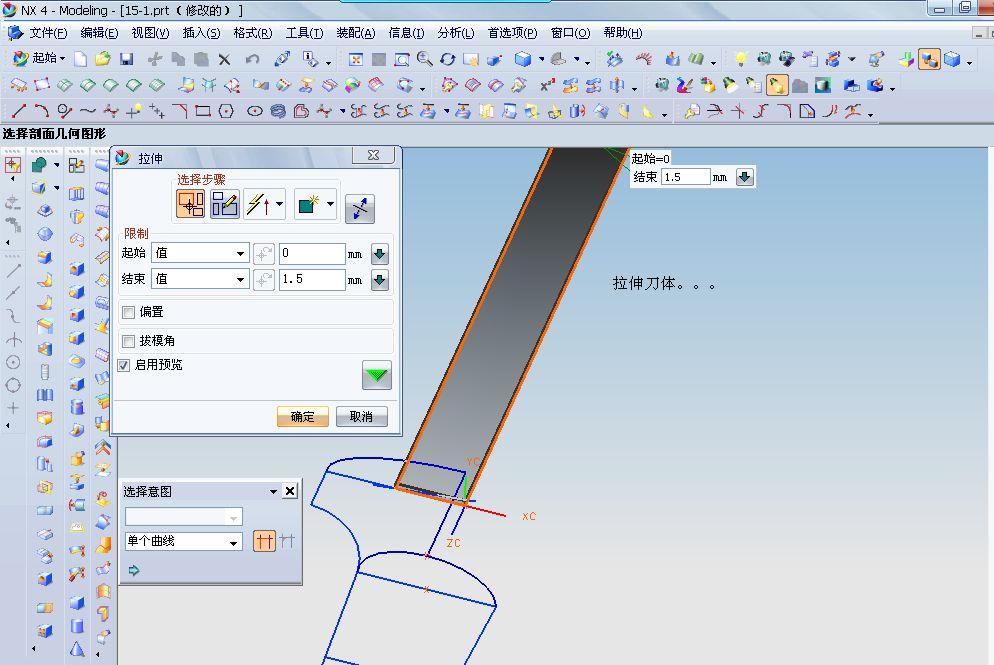Close the 选择意图 selection intent toolbar

(290, 491)
